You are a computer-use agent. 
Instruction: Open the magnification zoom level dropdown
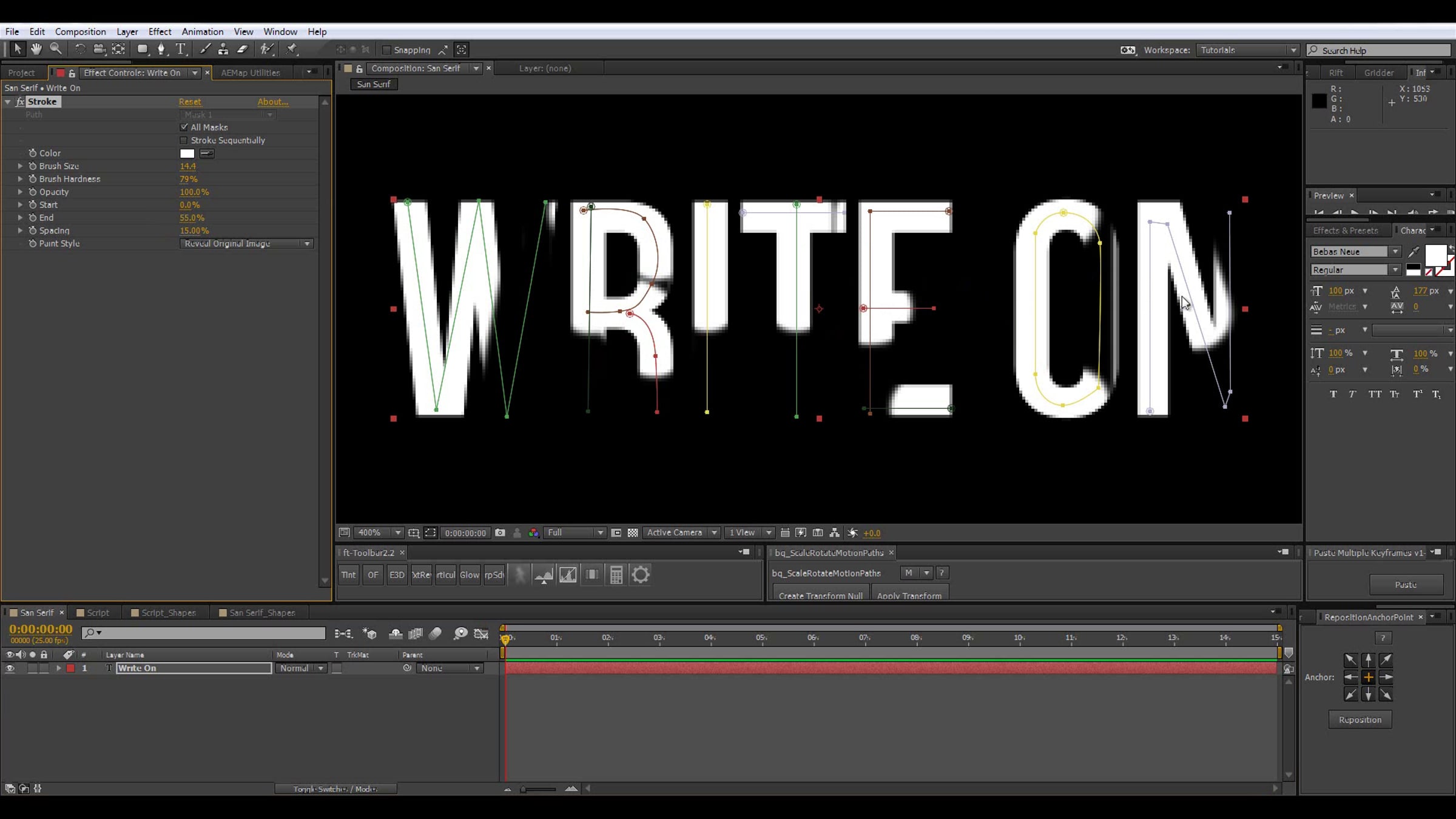[x=397, y=532]
